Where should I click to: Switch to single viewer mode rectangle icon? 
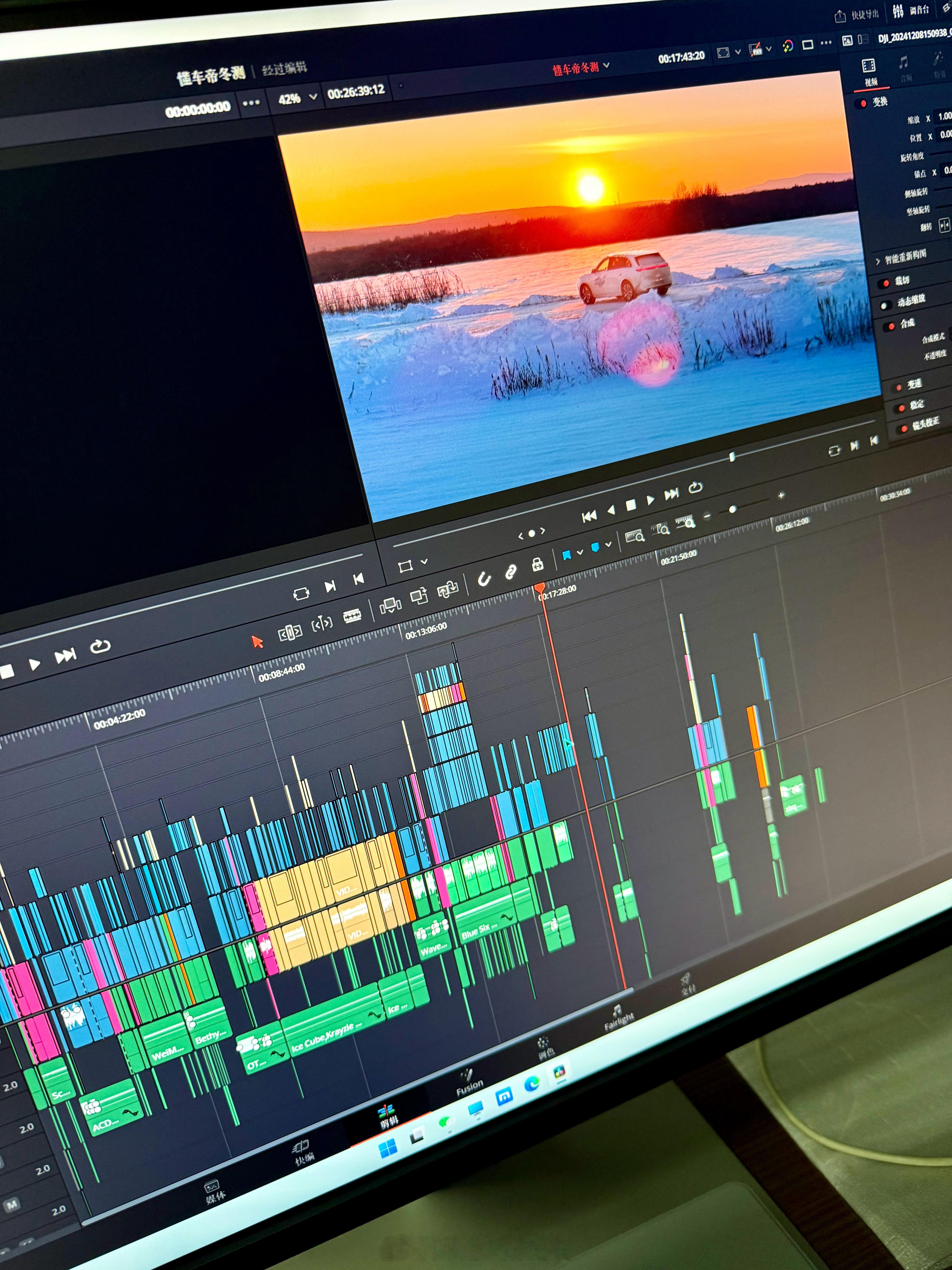tap(808, 44)
